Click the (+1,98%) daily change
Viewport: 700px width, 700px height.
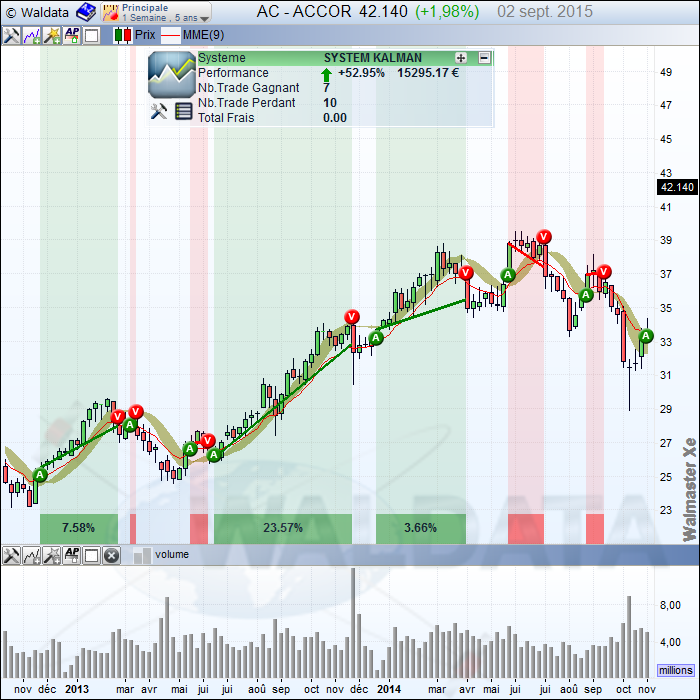(x=447, y=12)
